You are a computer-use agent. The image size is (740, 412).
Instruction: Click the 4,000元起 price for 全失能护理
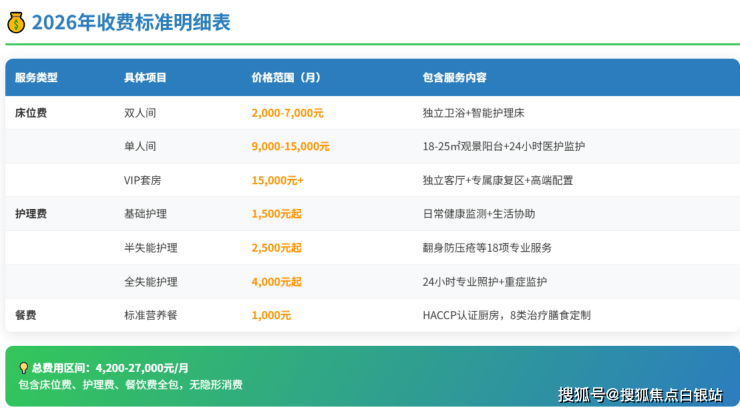point(276,282)
